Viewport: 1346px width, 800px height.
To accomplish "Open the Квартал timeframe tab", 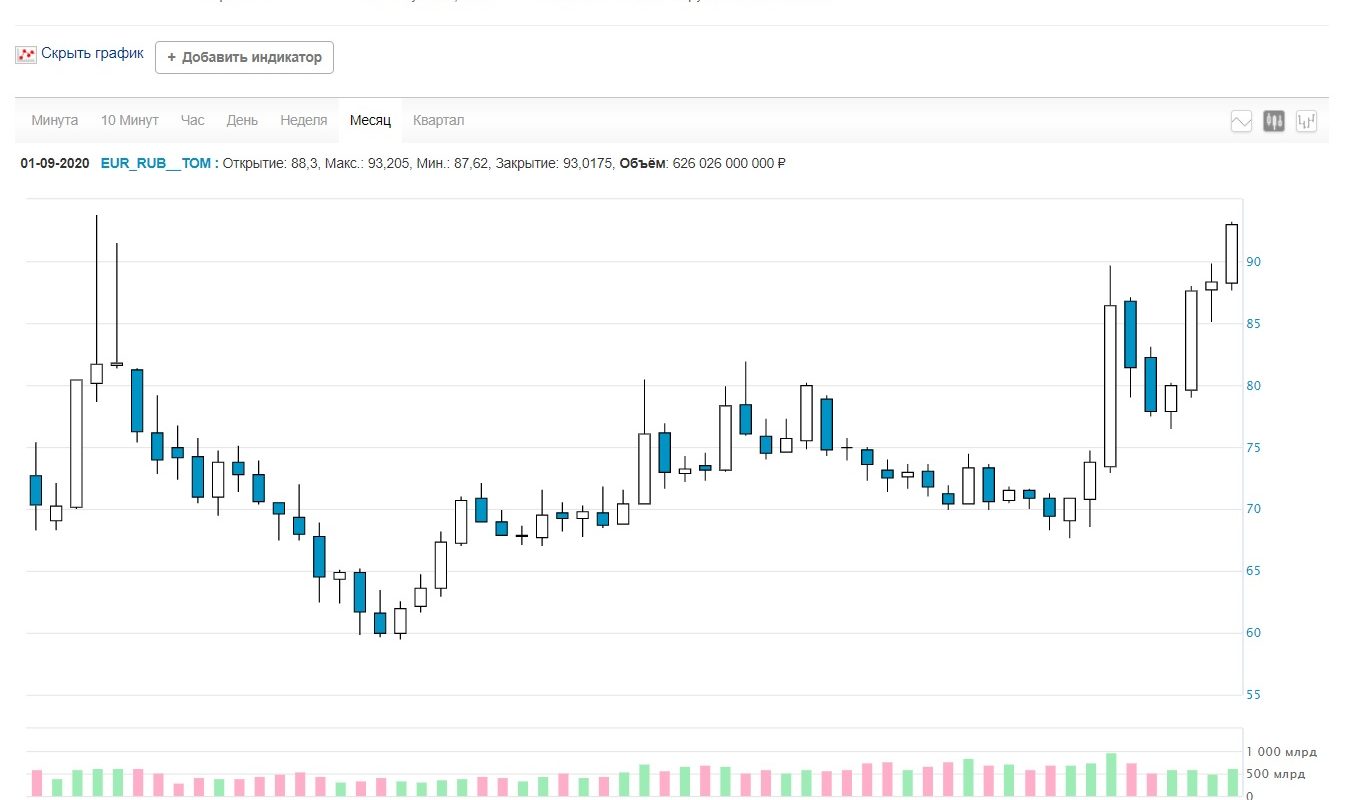I will (439, 120).
